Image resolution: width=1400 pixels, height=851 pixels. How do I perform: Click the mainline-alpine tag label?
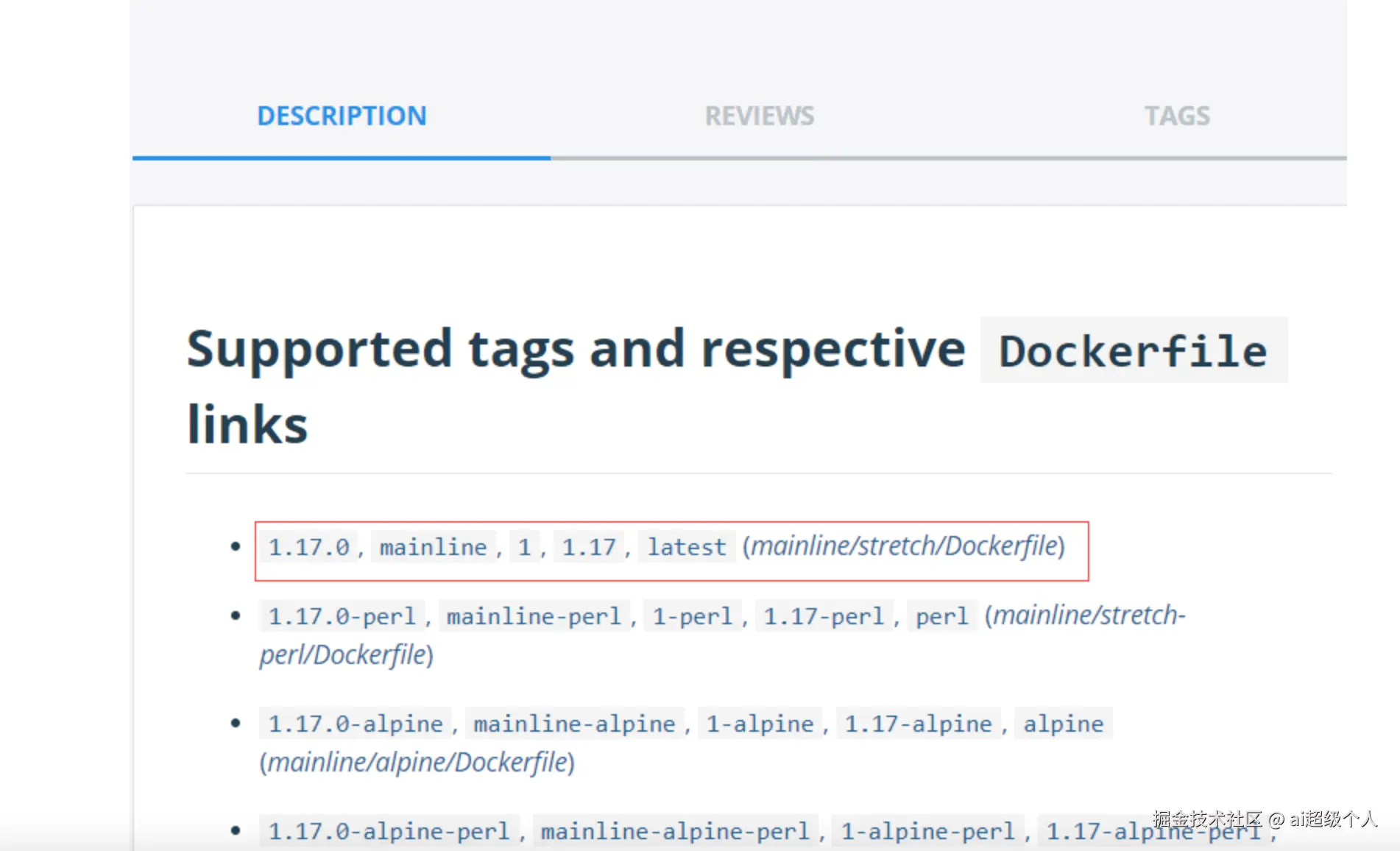(574, 724)
